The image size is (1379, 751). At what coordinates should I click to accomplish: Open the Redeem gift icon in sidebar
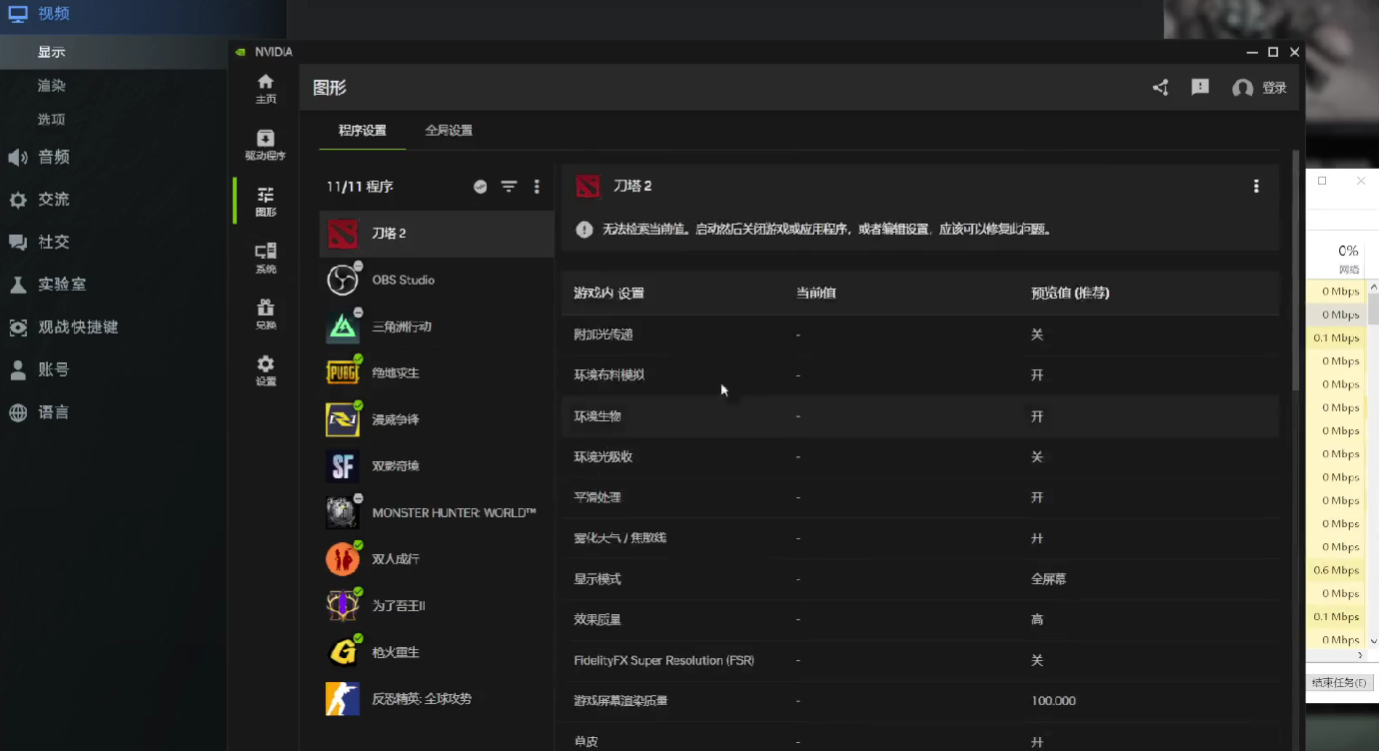(265, 314)
